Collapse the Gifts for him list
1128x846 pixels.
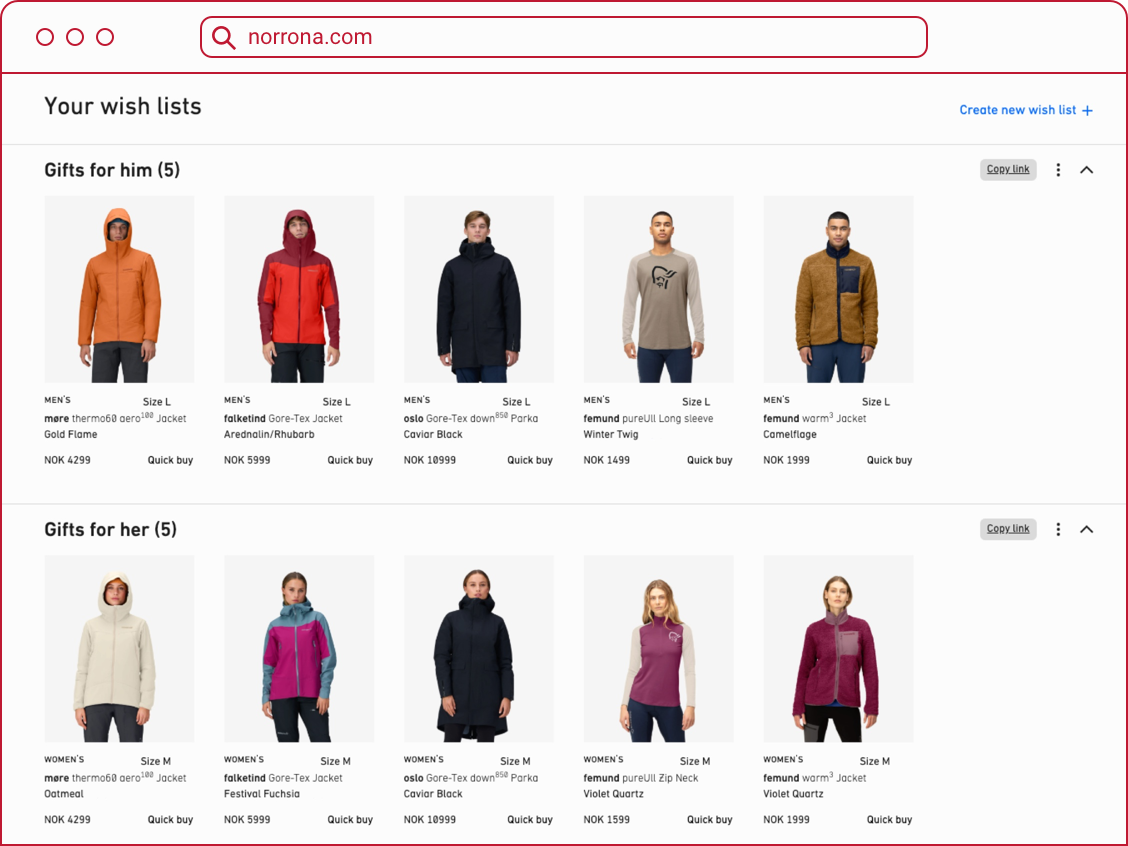click(1086, 170)
